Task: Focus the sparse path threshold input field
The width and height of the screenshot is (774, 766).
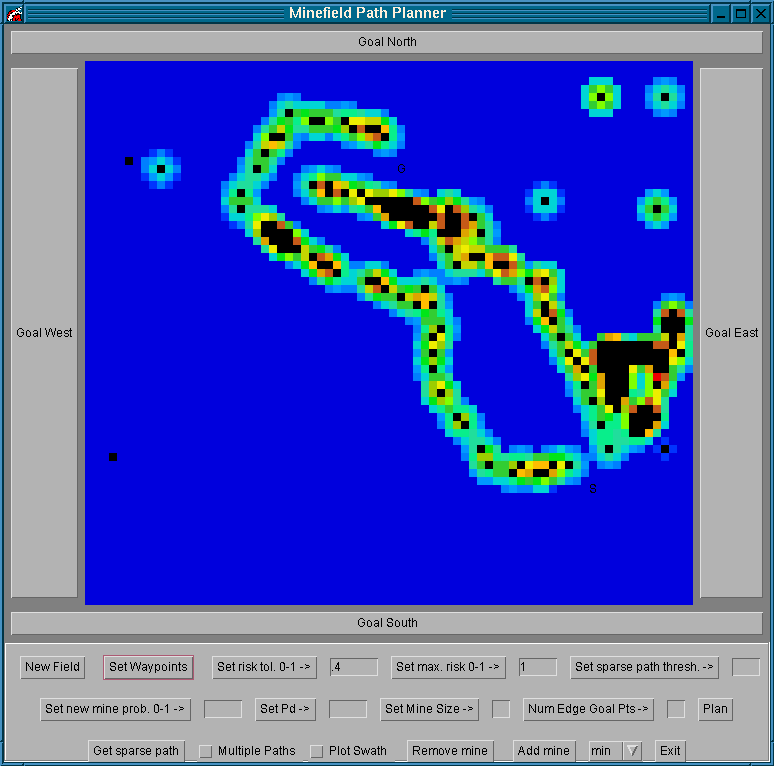Action: (x=745, y=667)
